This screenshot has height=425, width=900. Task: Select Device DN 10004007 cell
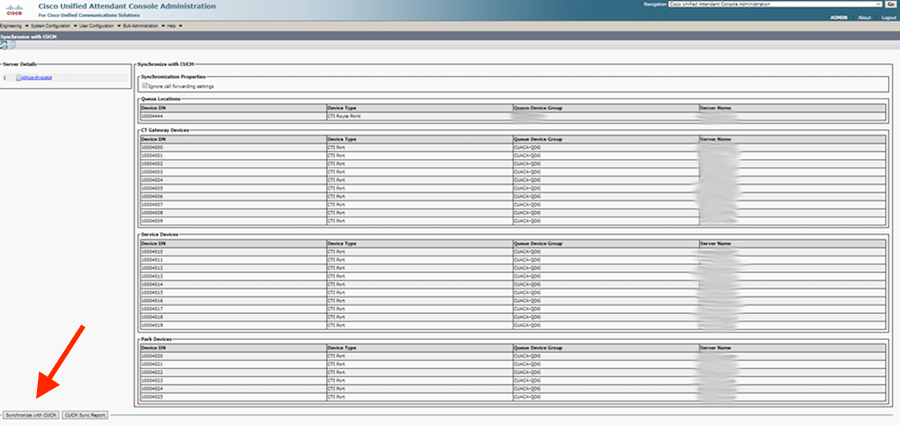233,204
